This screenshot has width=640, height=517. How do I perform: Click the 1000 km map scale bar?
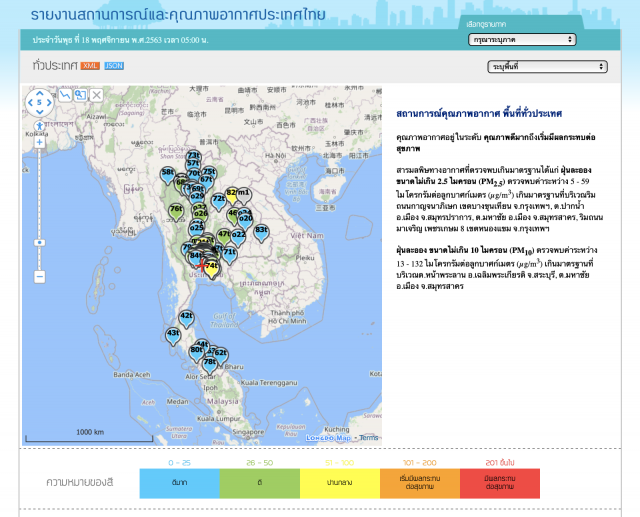[89, 435]
